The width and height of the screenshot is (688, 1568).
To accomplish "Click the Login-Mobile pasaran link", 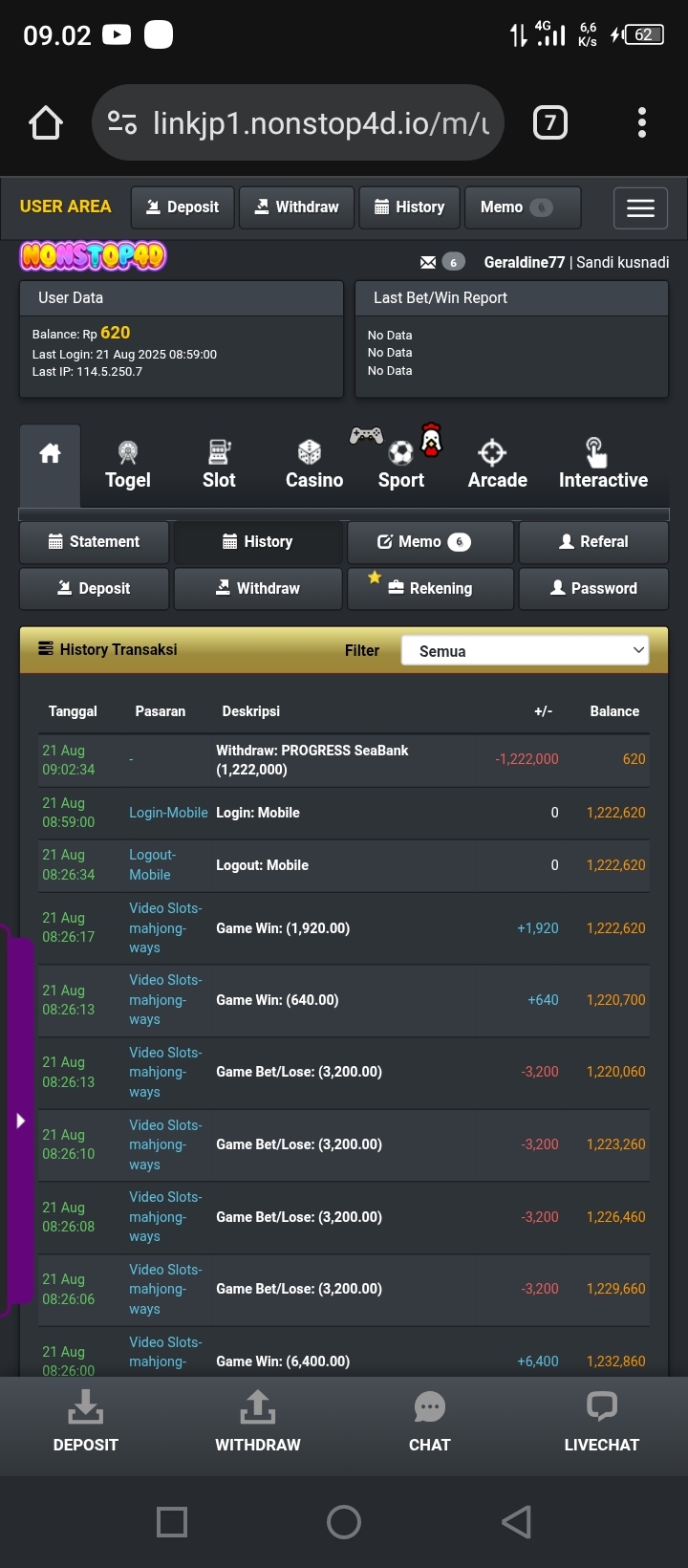I will 168,813.
